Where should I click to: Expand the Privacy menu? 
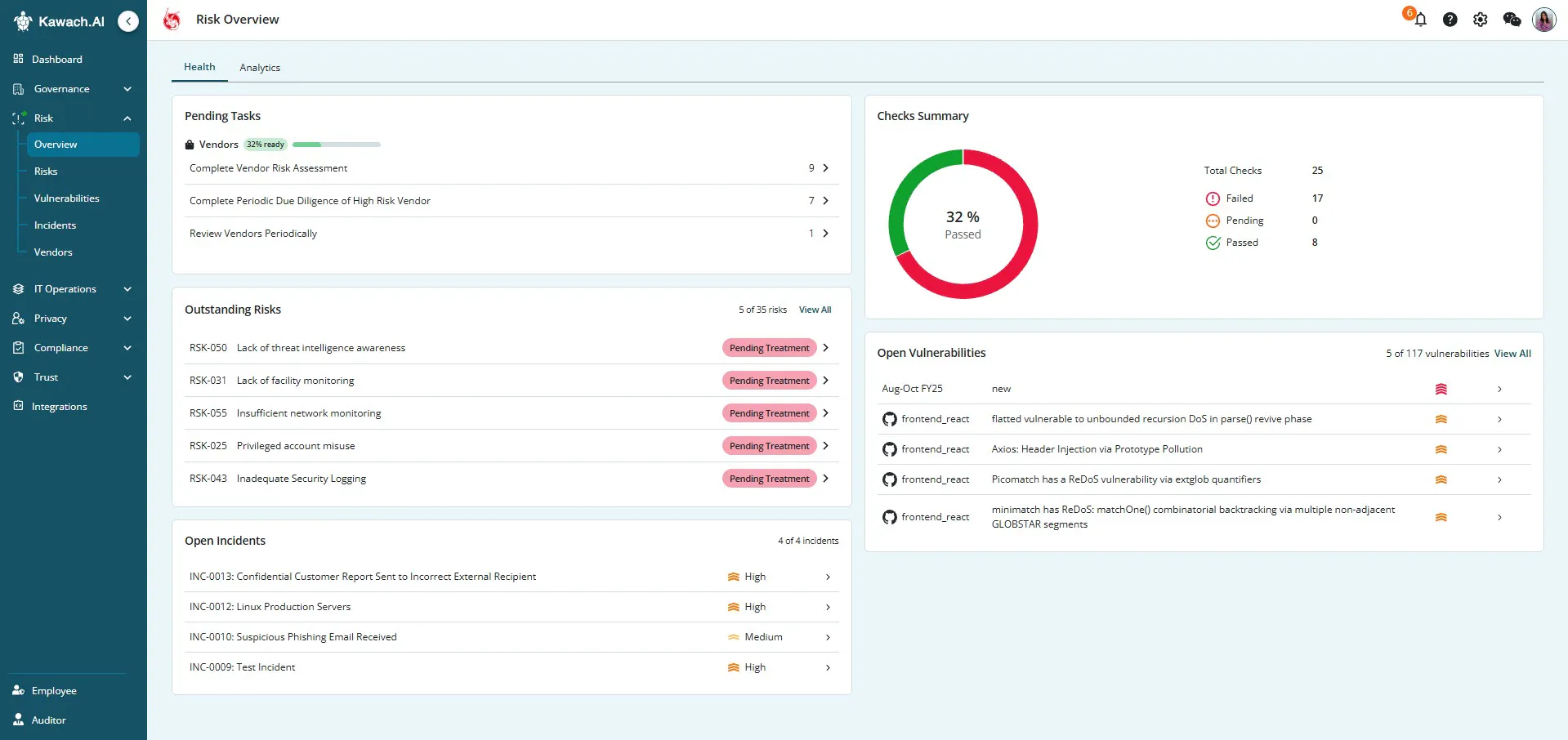[x=74, y=318]
